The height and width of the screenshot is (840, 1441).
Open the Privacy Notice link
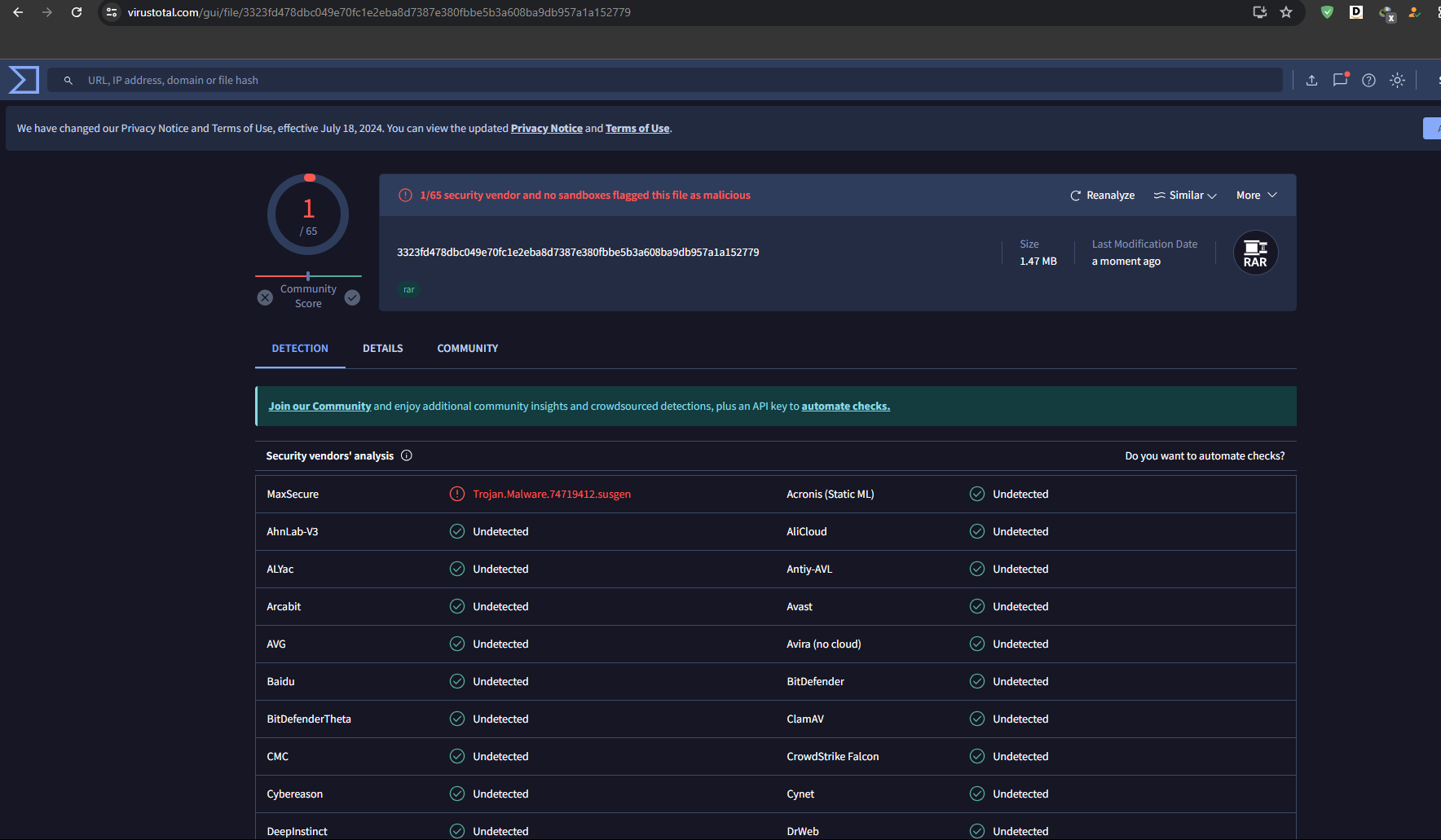pyautogui.click(x=547, y=128)
